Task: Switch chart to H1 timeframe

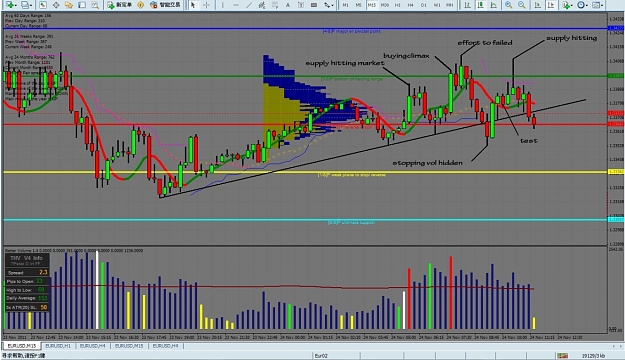Action: (x=398, y=5)
